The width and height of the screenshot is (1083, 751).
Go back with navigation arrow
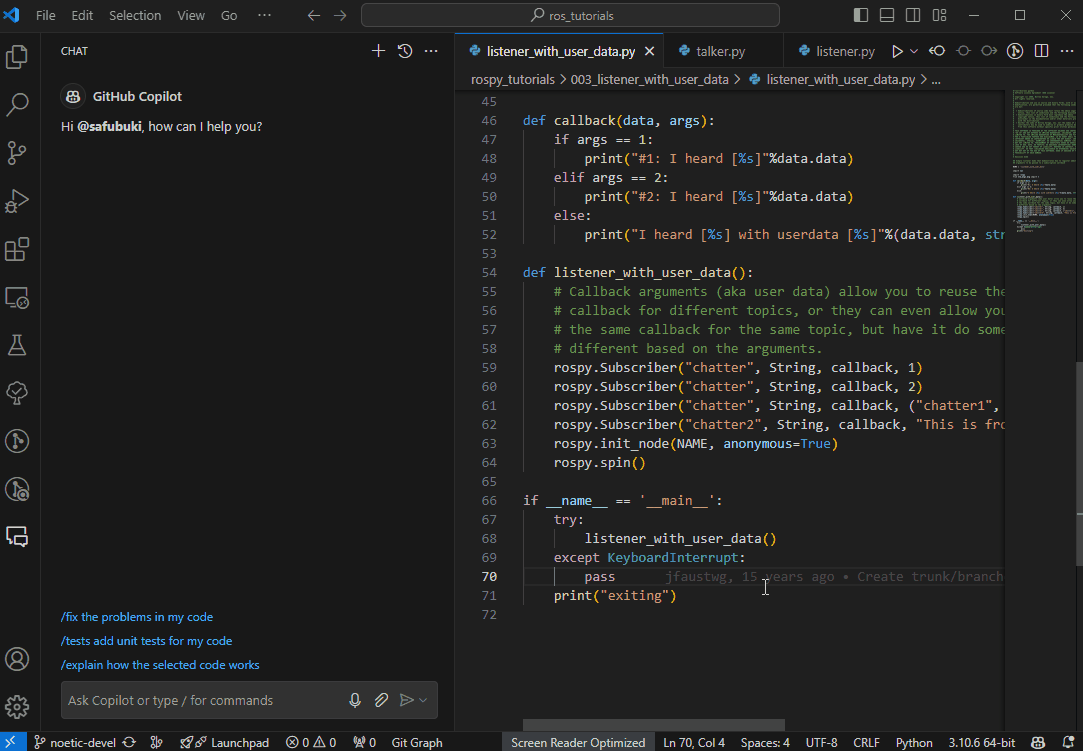[314, 15]
